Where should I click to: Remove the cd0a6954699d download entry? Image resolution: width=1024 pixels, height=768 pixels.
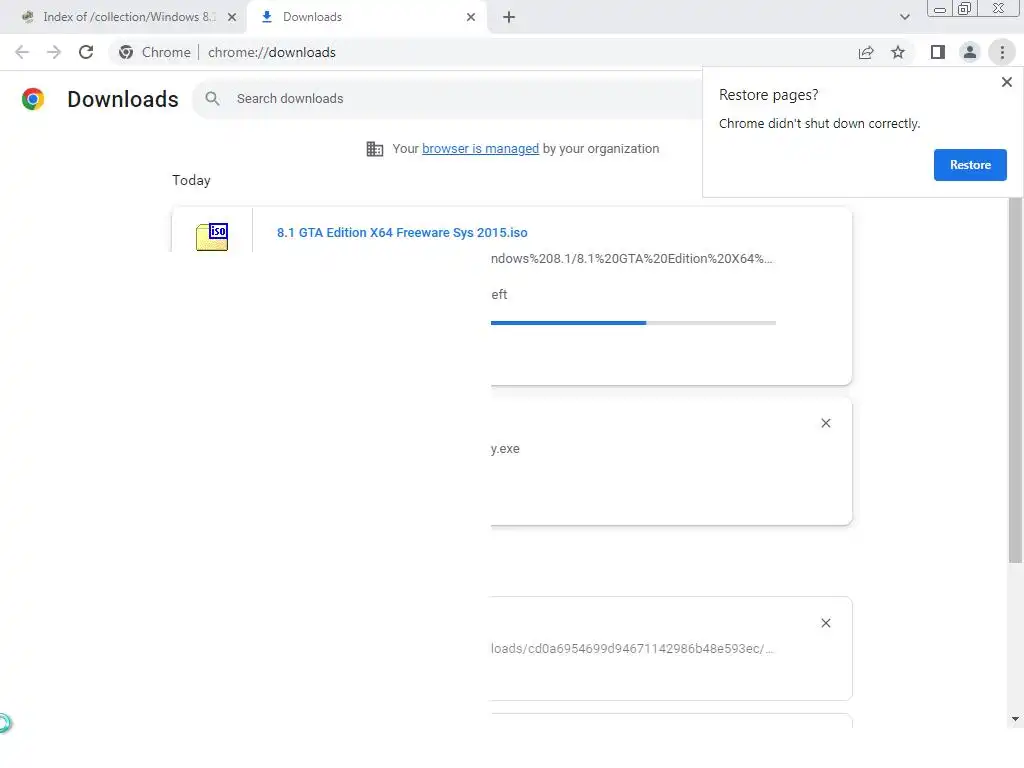pos(825,623)
